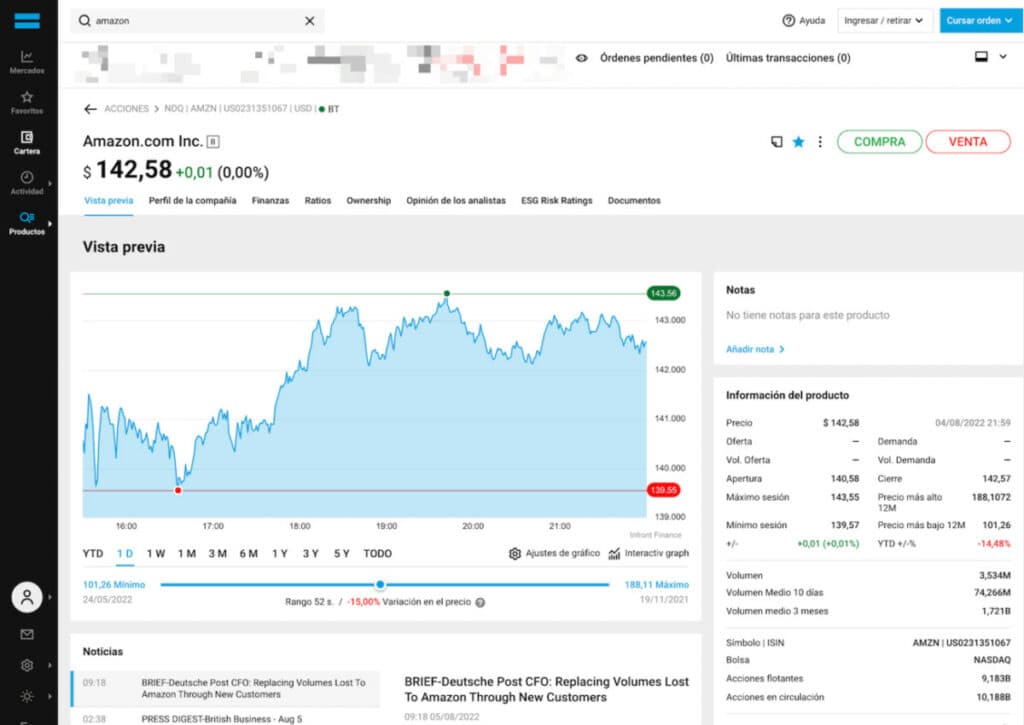Select 1 M chart range
The width and height of the screenshot is (1024, 725).
click(187, 554)
